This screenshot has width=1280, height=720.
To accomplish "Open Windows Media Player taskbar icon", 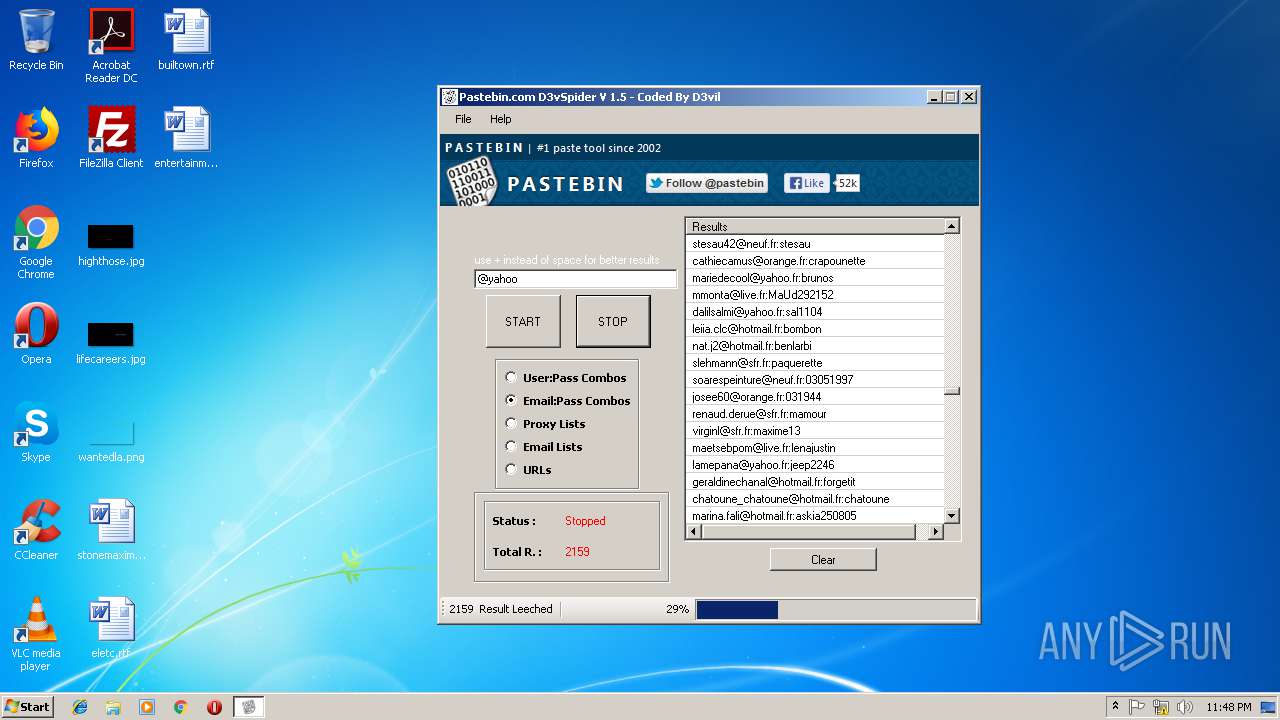I will [x=147, y=707].
